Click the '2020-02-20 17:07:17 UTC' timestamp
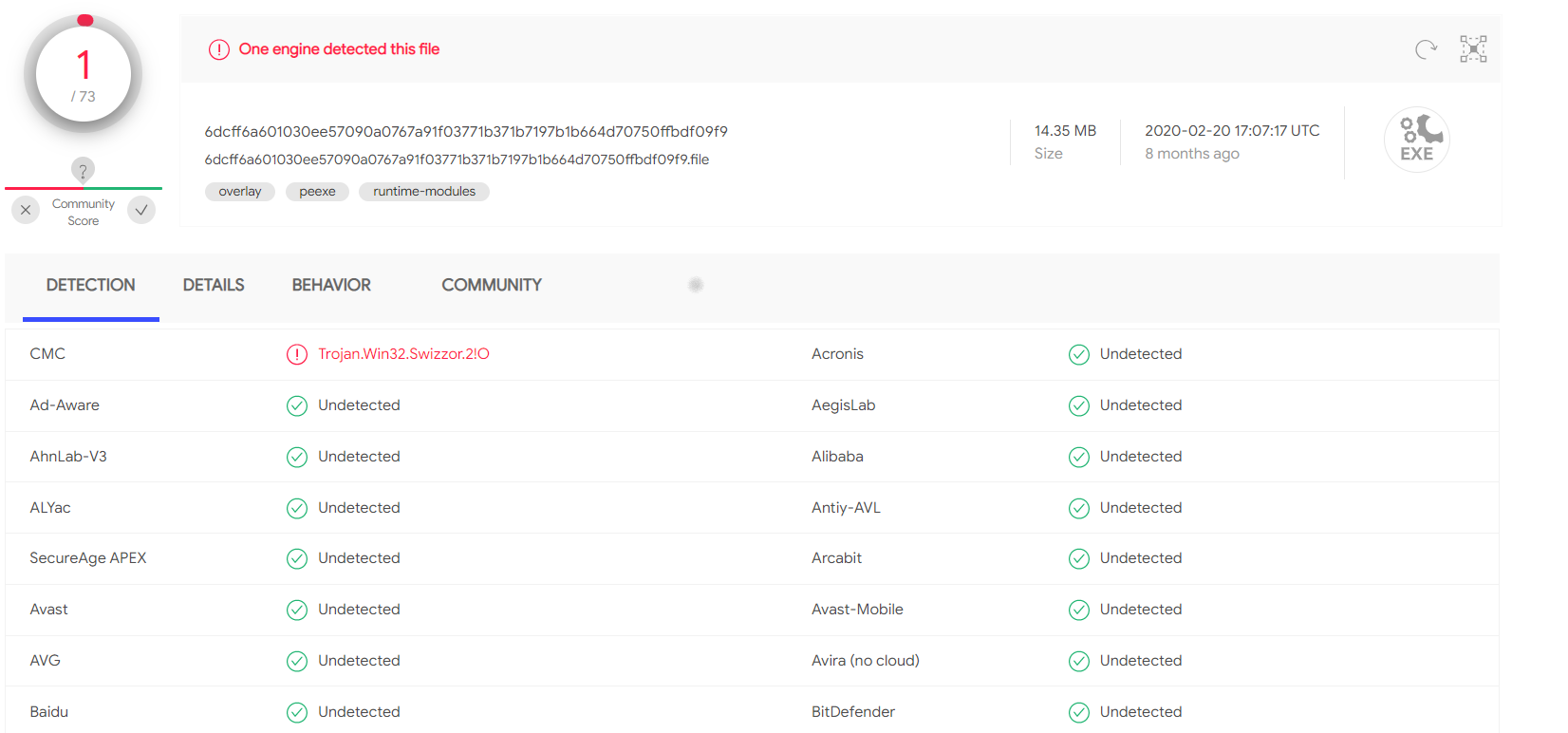1568x733 pixels. (1232, 131)
